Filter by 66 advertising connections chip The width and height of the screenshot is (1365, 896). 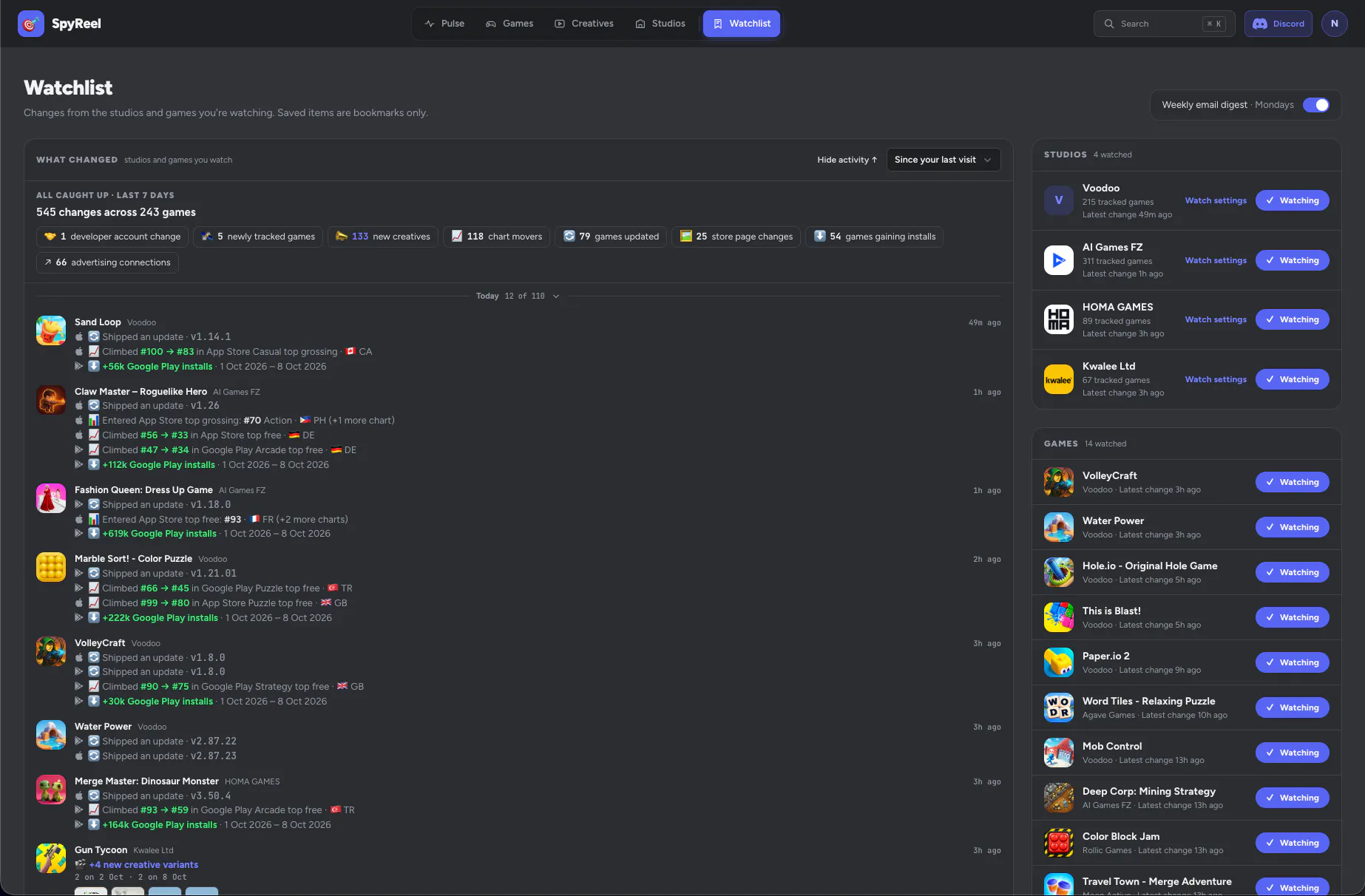107,262
